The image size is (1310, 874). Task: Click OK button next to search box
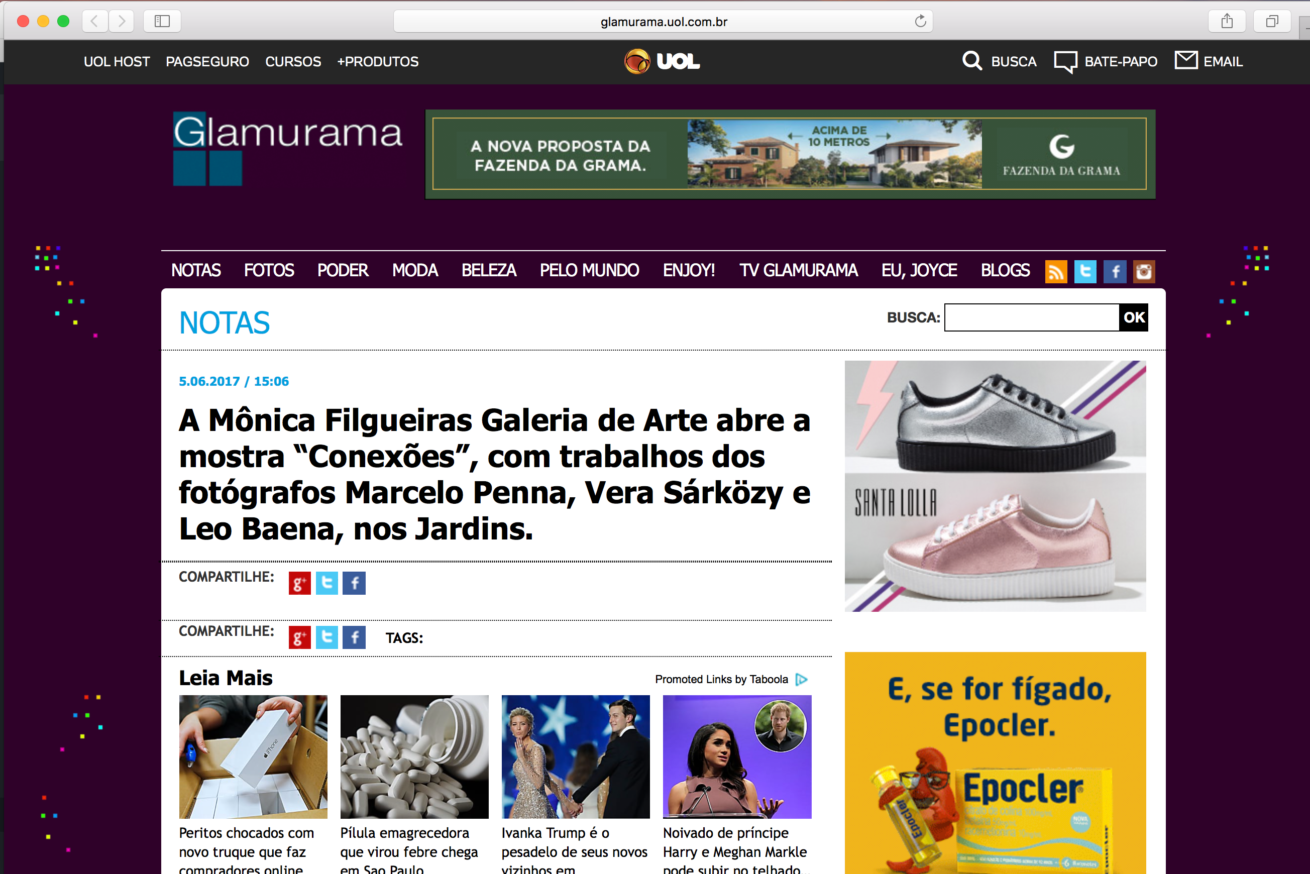[x=1134, y=318]
